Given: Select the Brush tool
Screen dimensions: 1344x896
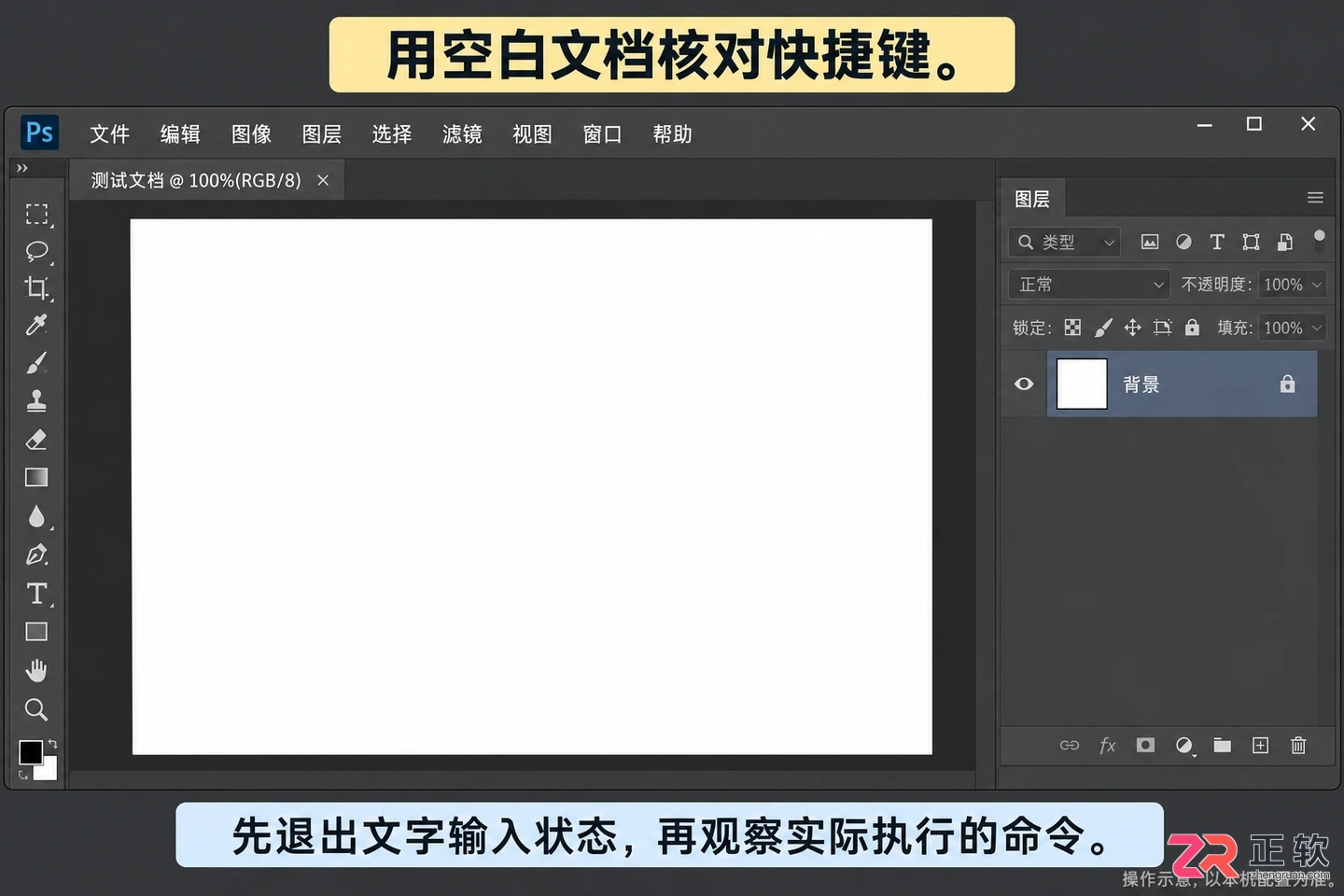Looking at the screenshot, I should pyautogui.click(x=36, y=363).
